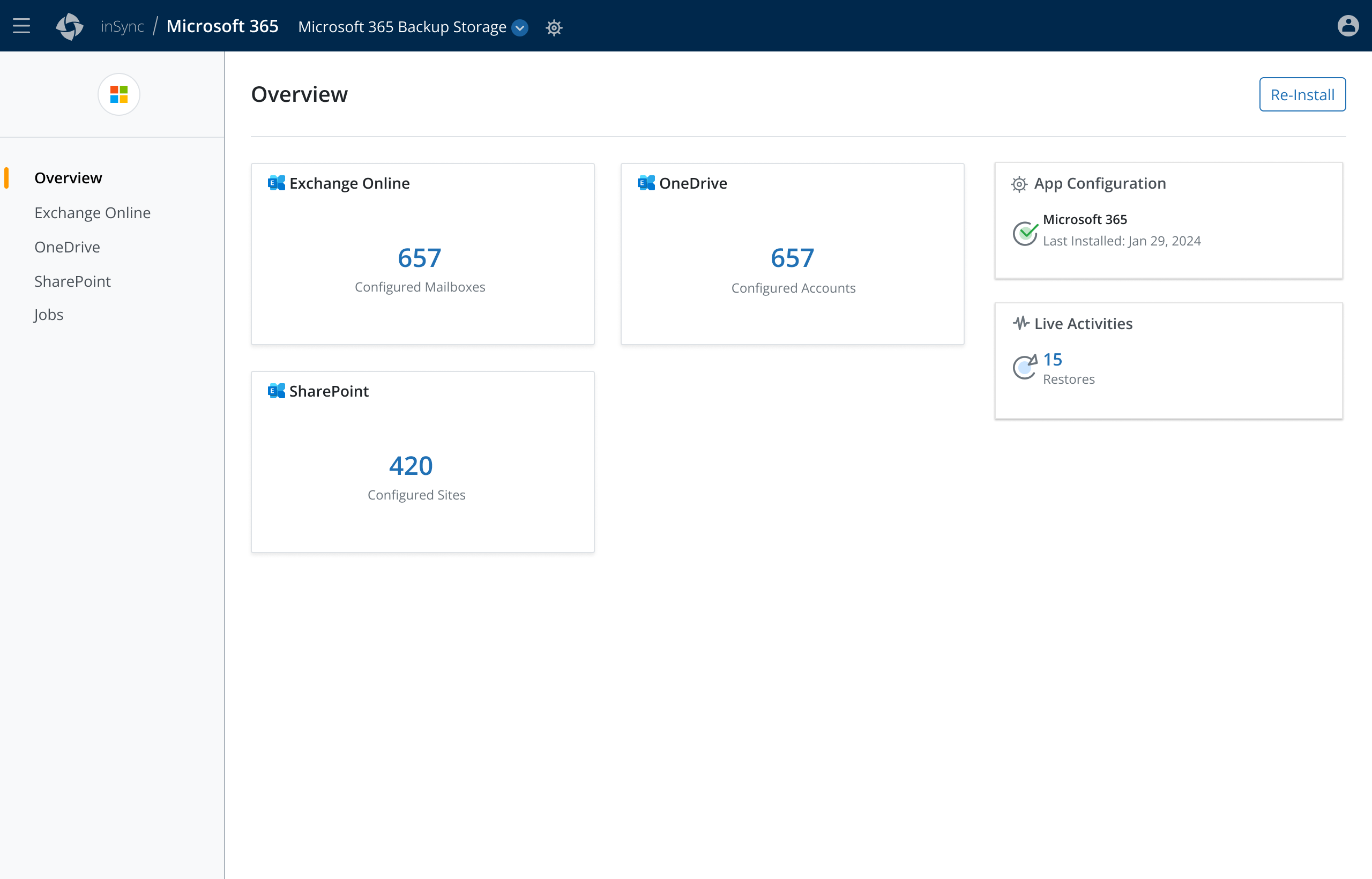Screen dimensions: 1372x879
Task: Expand Microsoft 365 Backup Storage dropdown
Action: 520,27
